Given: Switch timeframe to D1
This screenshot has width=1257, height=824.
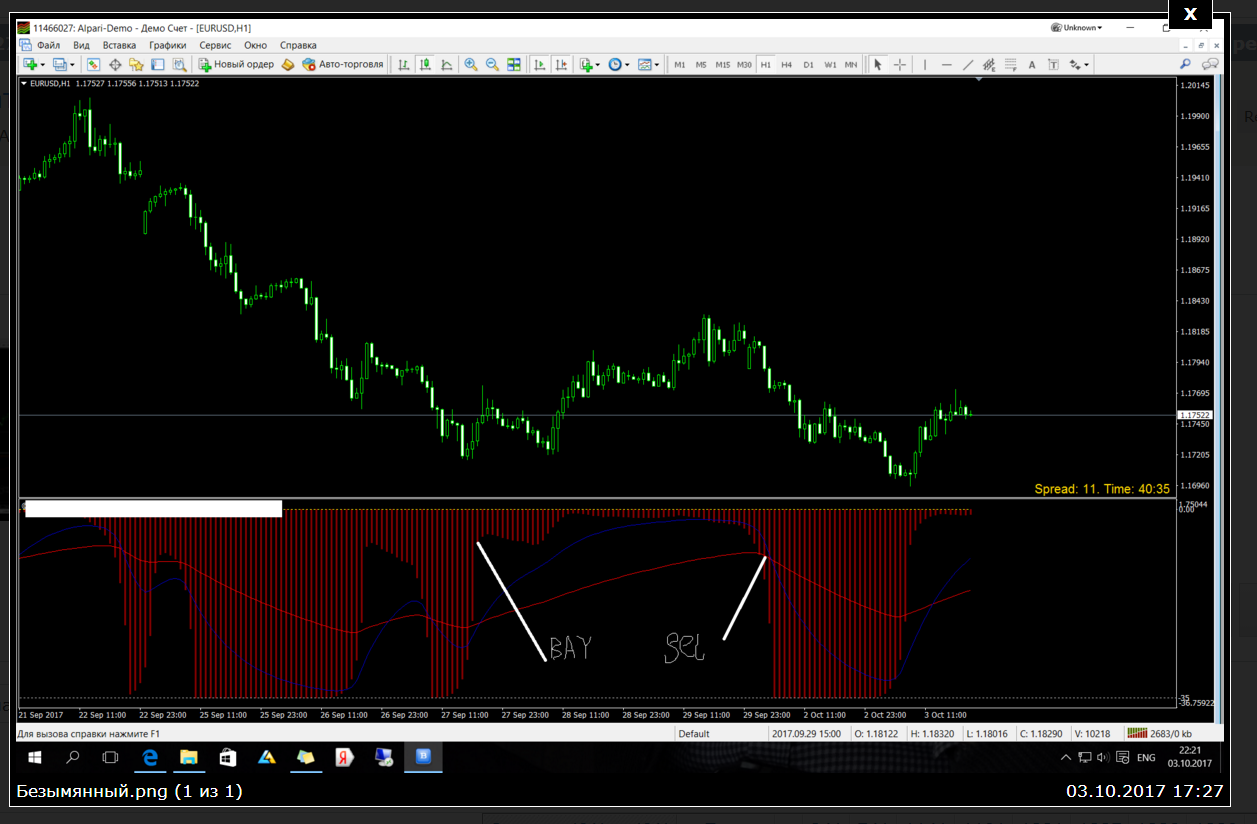Looking at the screenshot, I should 808,64.
